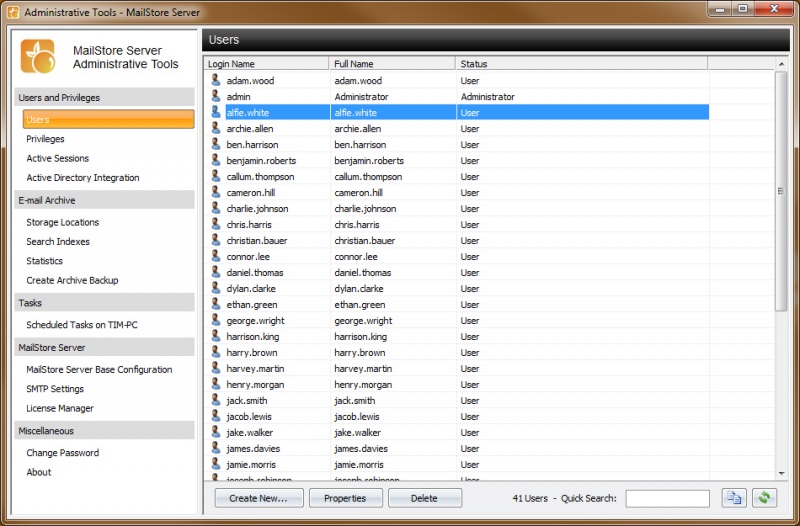Click the Properties button

click(345, 498)
